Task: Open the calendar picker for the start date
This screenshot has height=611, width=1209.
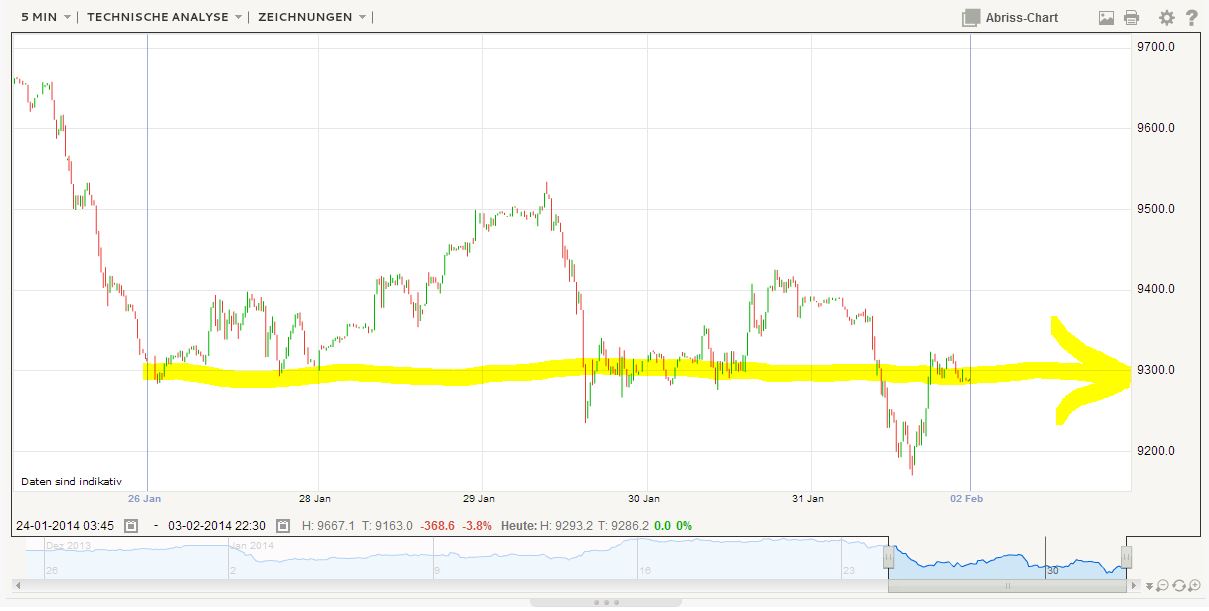Action: click(131, 525)
